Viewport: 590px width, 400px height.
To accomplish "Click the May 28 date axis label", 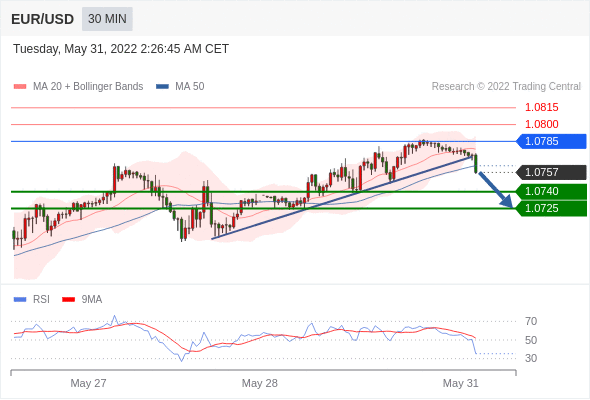I will click(260, 383).
